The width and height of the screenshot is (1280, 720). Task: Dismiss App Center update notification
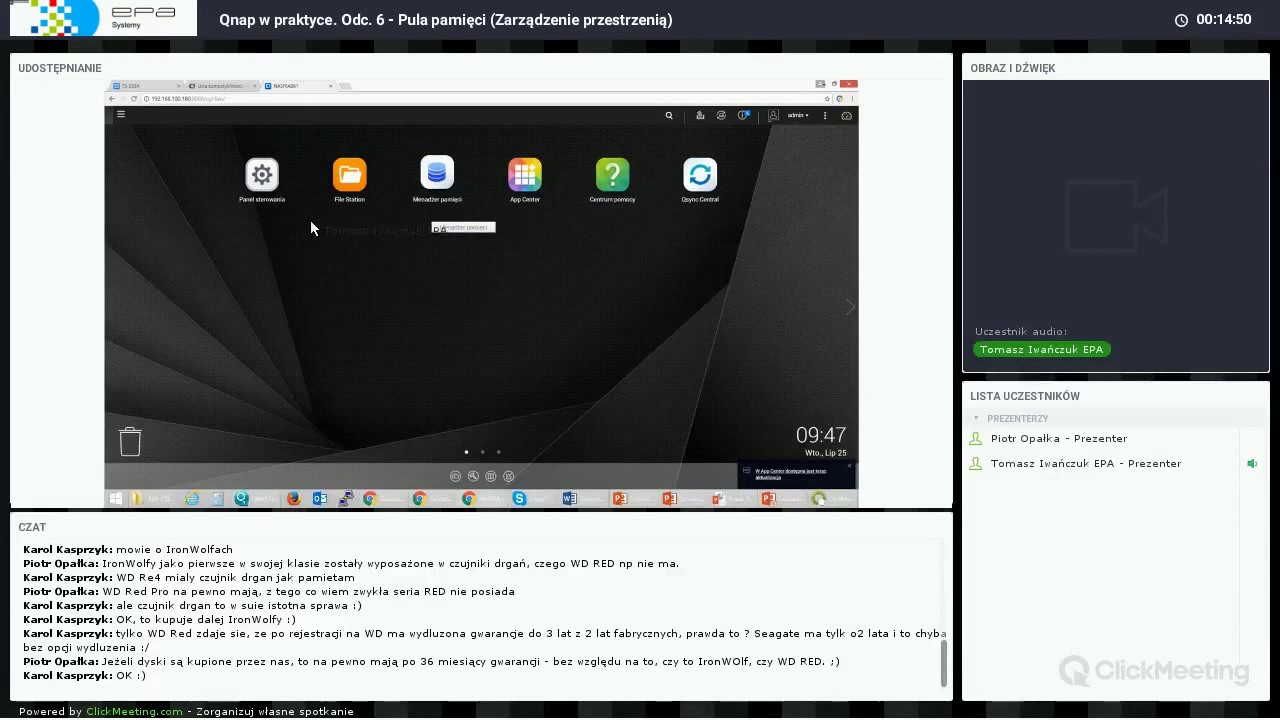pyautogui.click(x=849, y=465)
